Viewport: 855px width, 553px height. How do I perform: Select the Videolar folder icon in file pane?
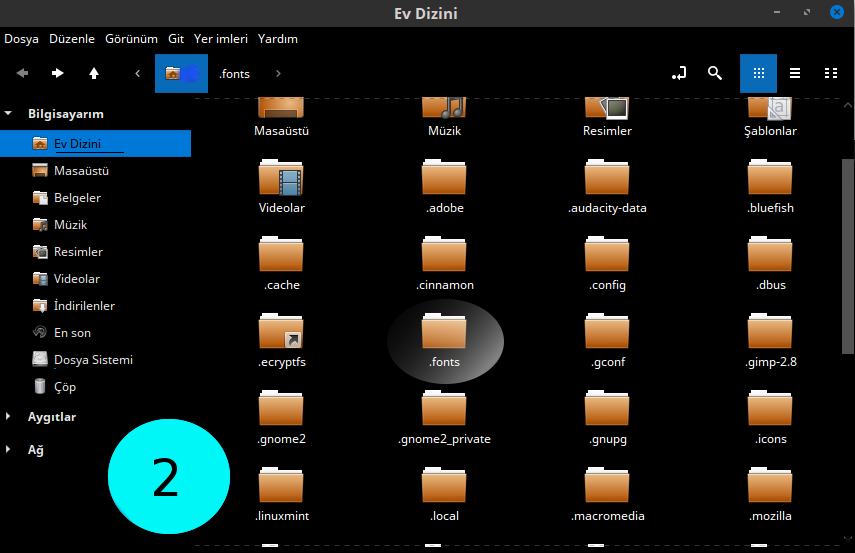(281, 177)
